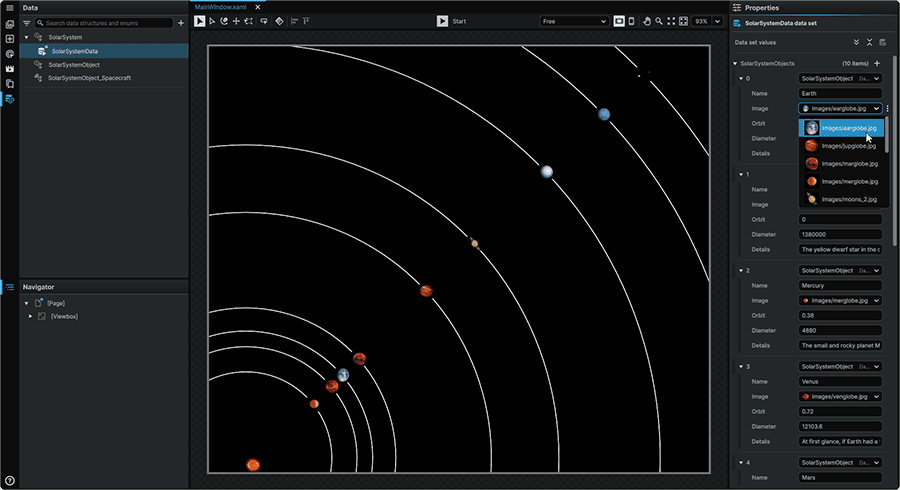
Task: Click the Search data structures and enums field
Action: click(104, 23)
